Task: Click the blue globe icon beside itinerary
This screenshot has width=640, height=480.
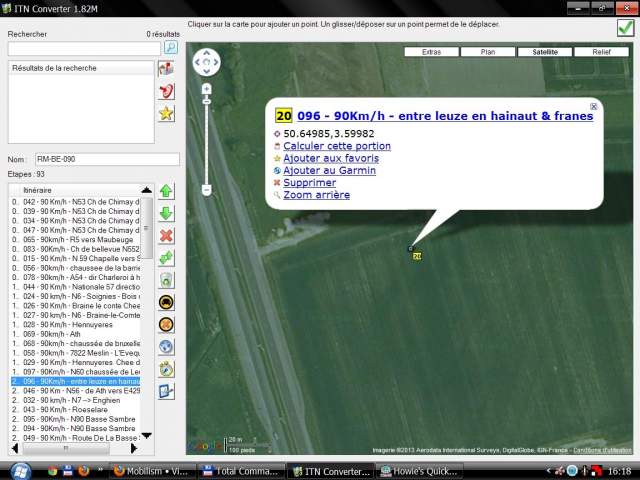Action: click(166, 347)
